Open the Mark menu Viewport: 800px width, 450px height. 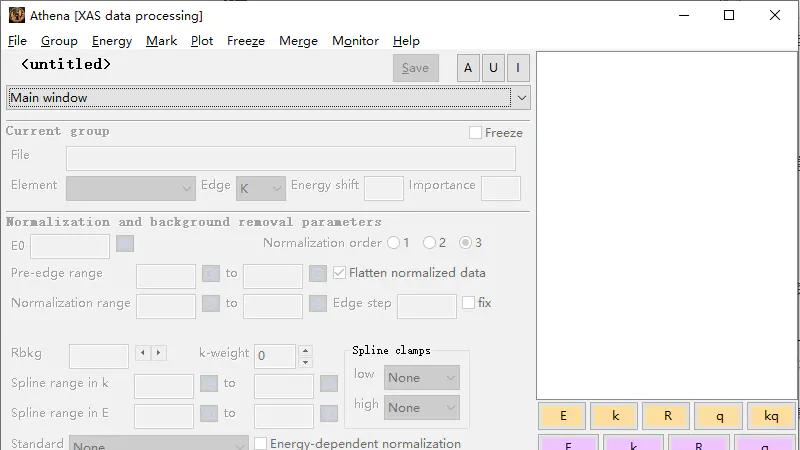tap(161, 41)
